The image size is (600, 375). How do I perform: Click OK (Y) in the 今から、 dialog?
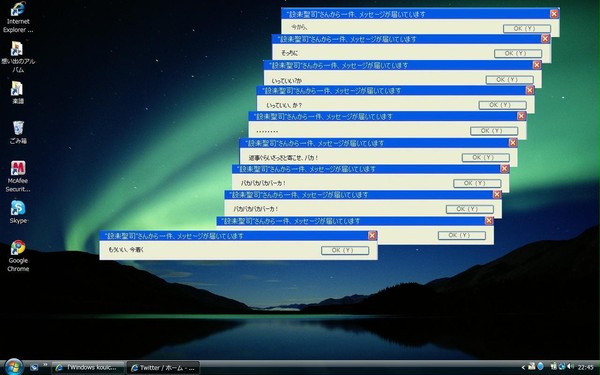point(527,28)
